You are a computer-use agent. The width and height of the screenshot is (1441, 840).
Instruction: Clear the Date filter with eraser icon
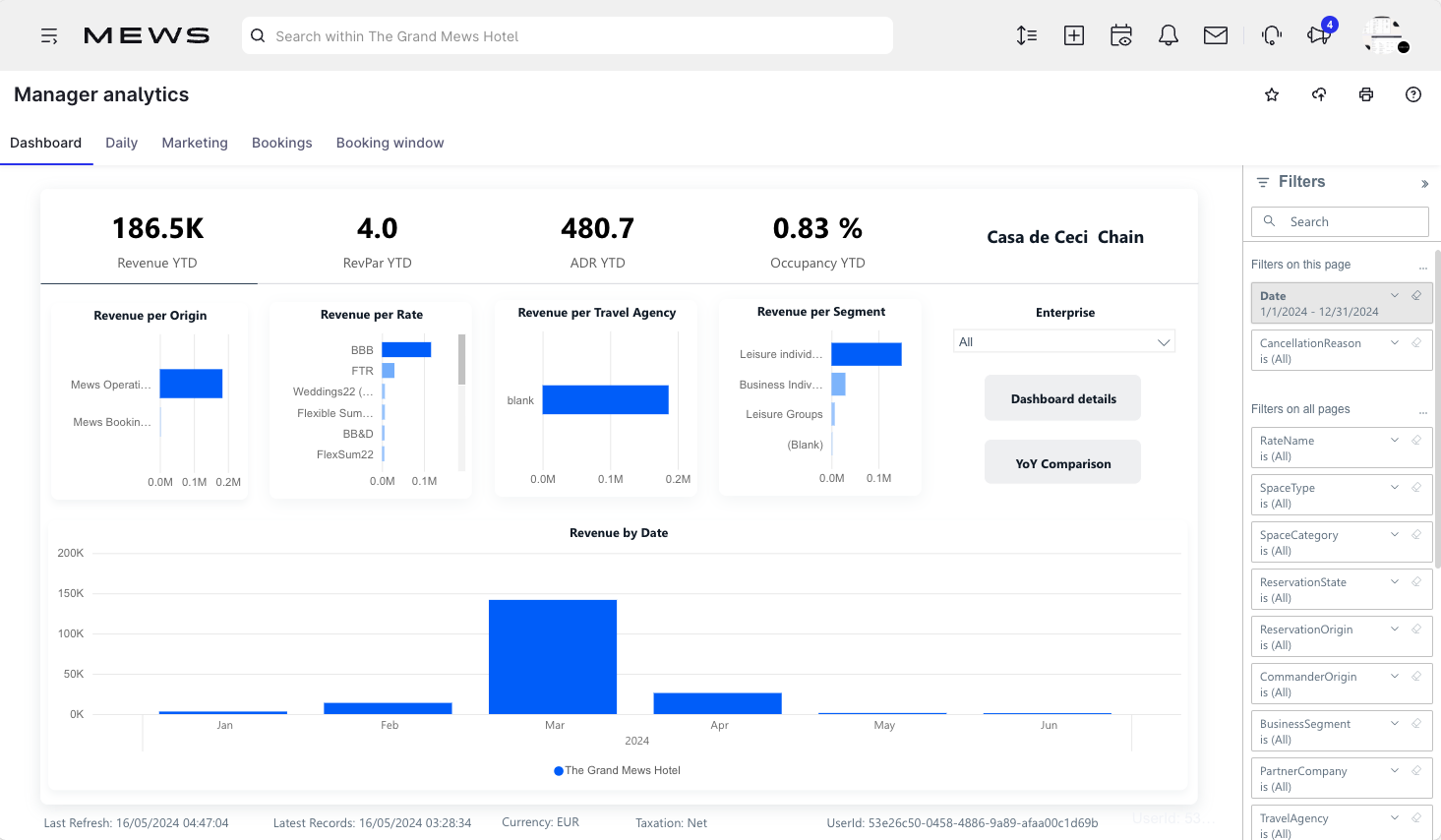pos(1416,294)
